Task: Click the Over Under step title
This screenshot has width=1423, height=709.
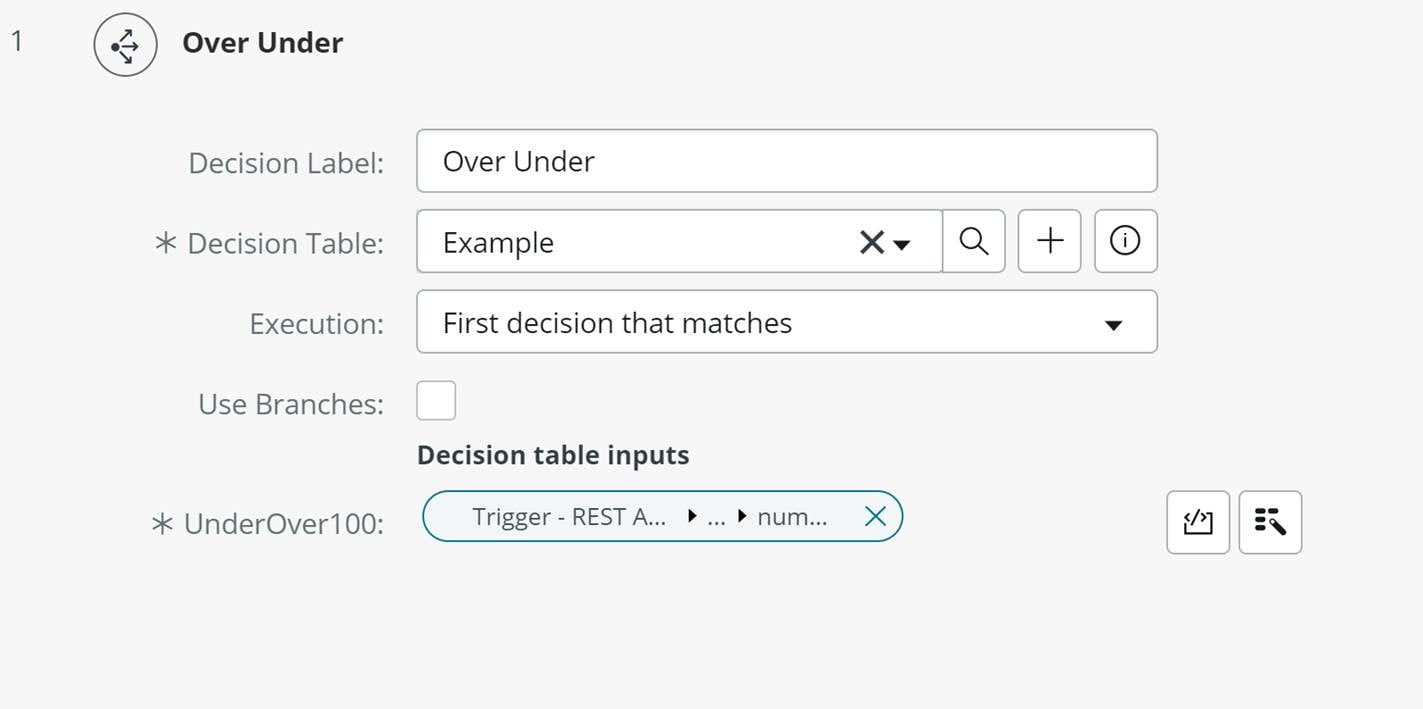Action: (262, 43)
